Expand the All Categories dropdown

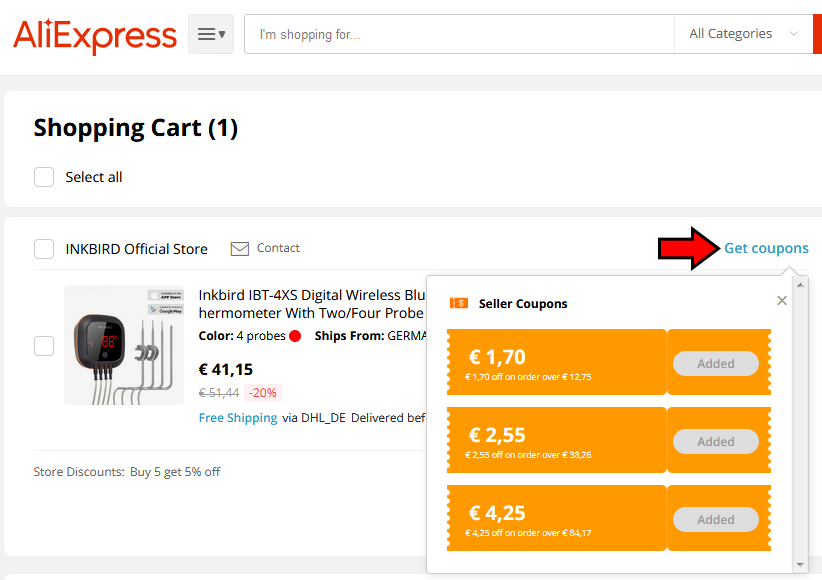click(743, 34)
